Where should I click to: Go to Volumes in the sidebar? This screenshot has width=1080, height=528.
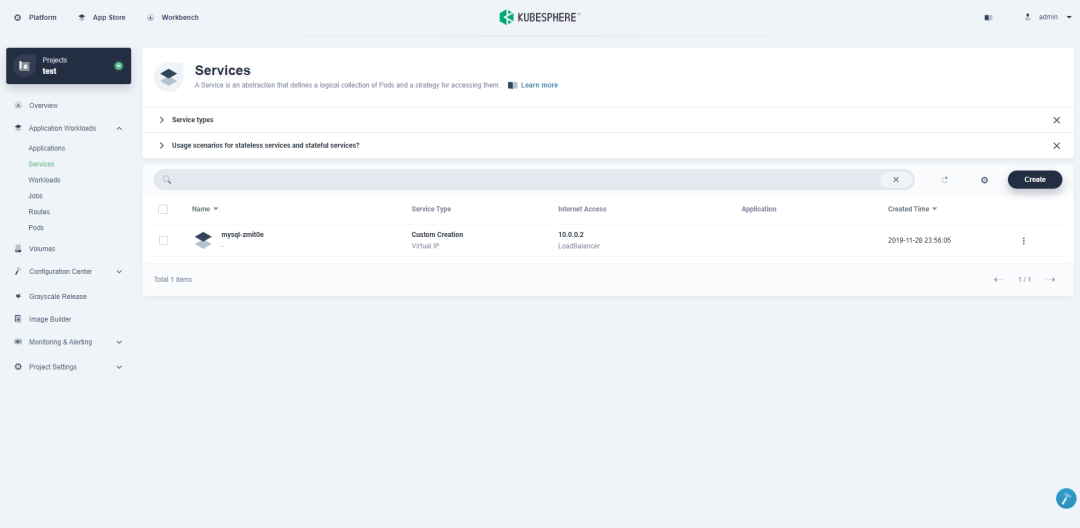[42, 249]
